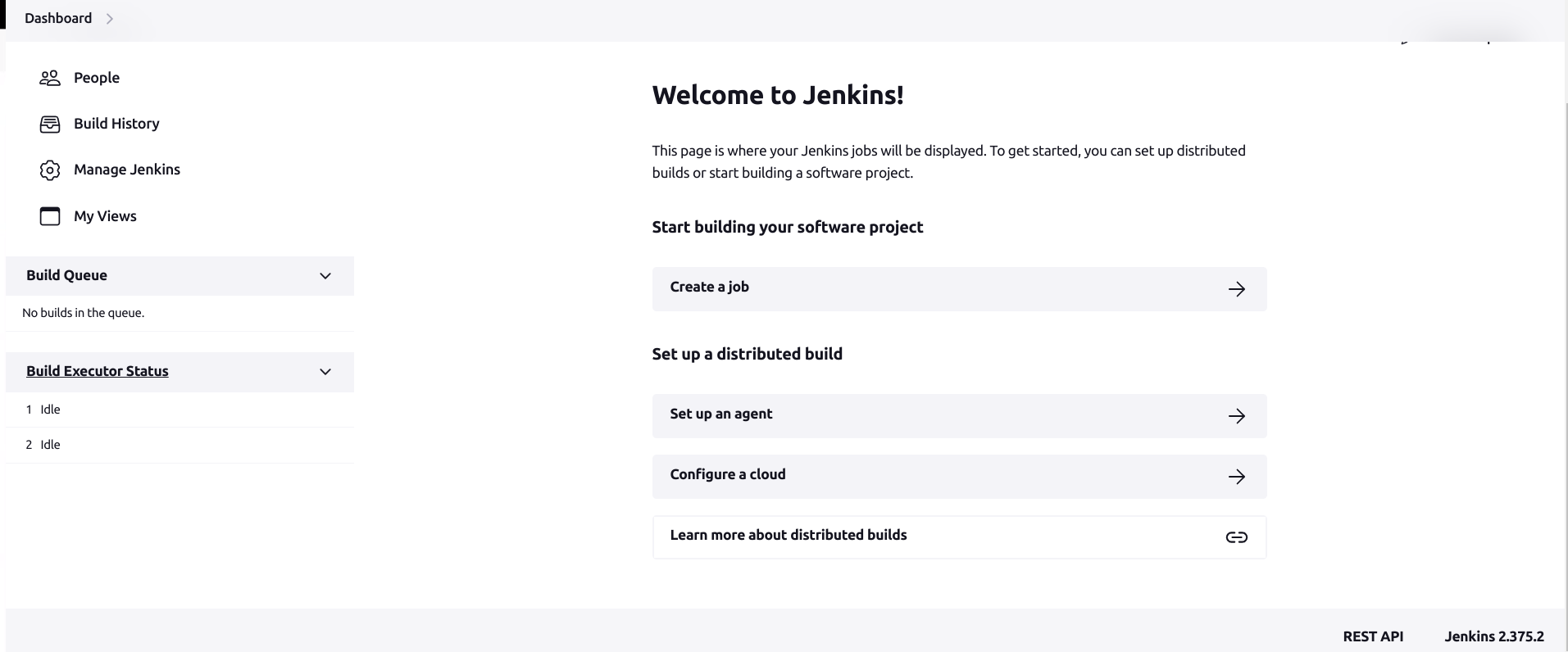Open the REST API link

(1372, 636)
